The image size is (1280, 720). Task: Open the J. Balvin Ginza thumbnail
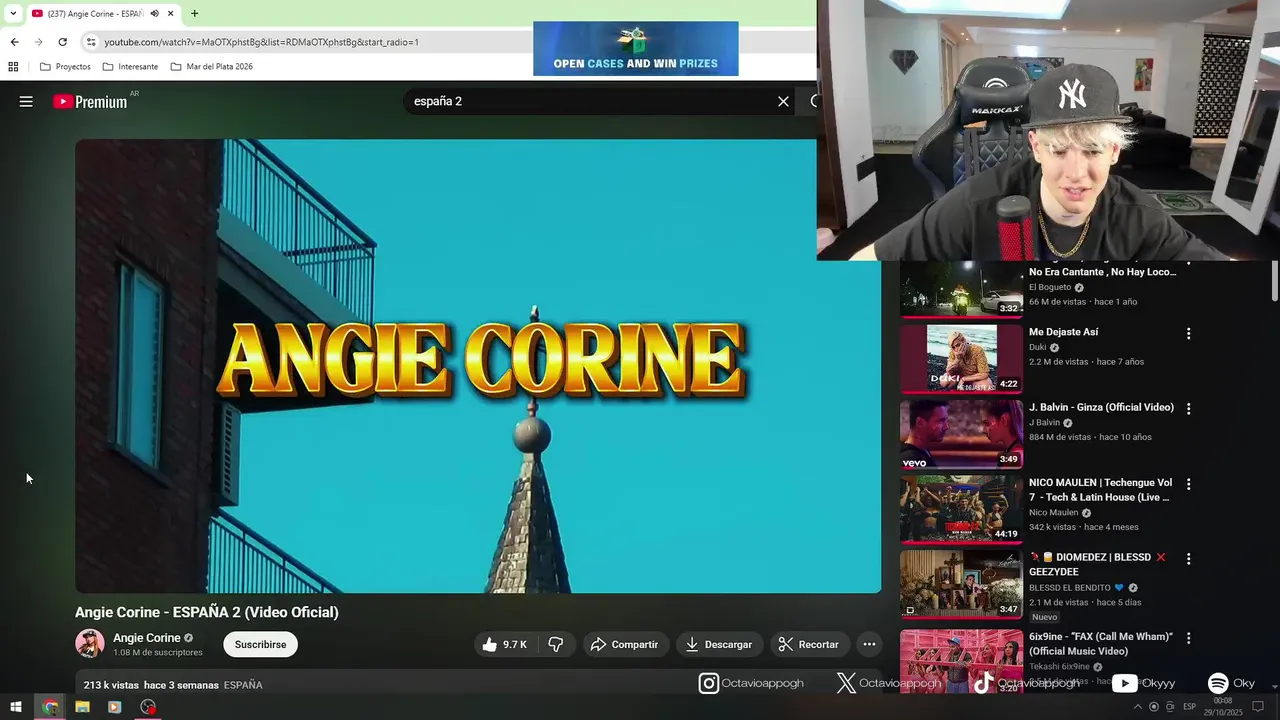[x=961, y=434]
